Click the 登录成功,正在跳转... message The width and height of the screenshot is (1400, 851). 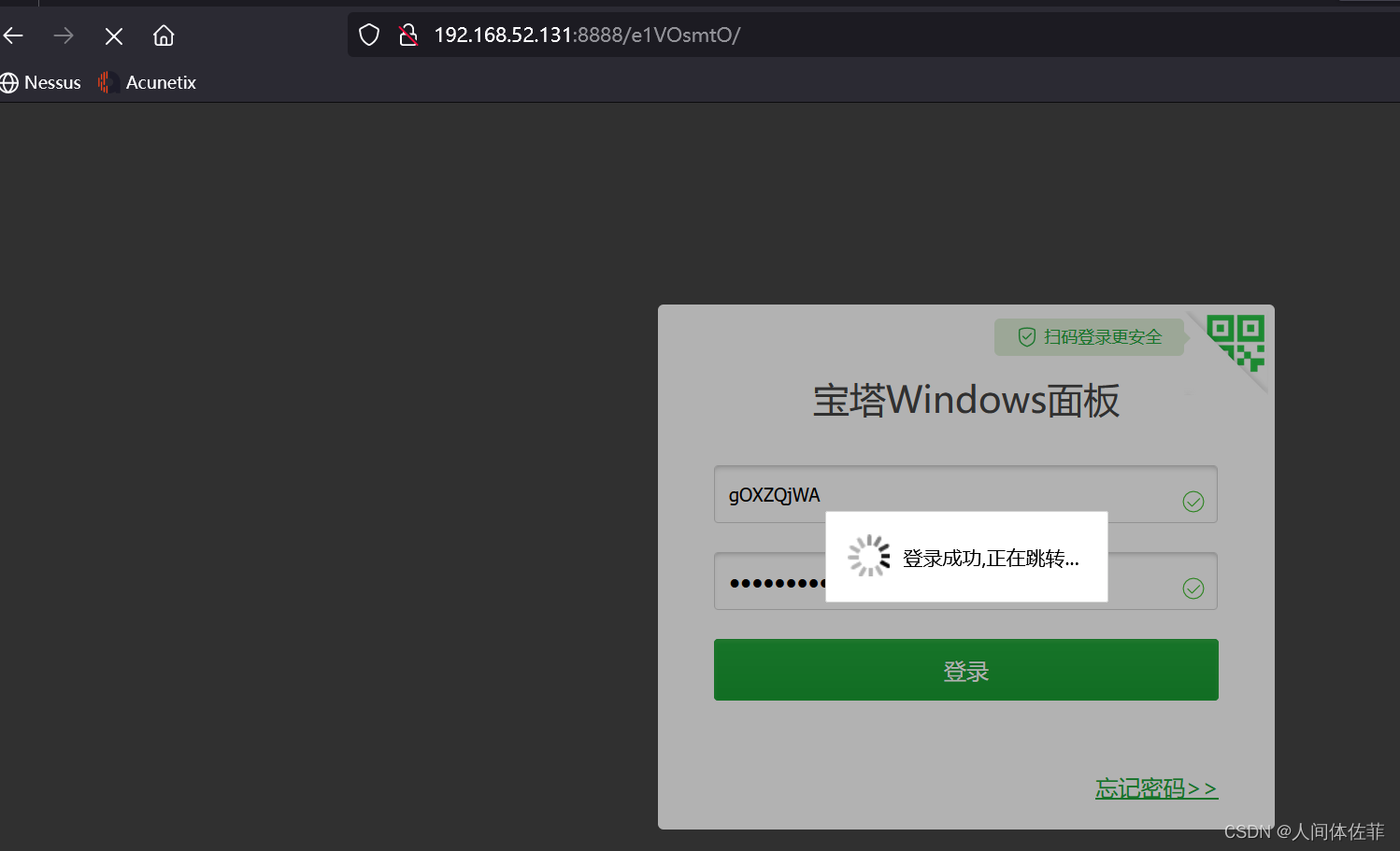point(991,559)
